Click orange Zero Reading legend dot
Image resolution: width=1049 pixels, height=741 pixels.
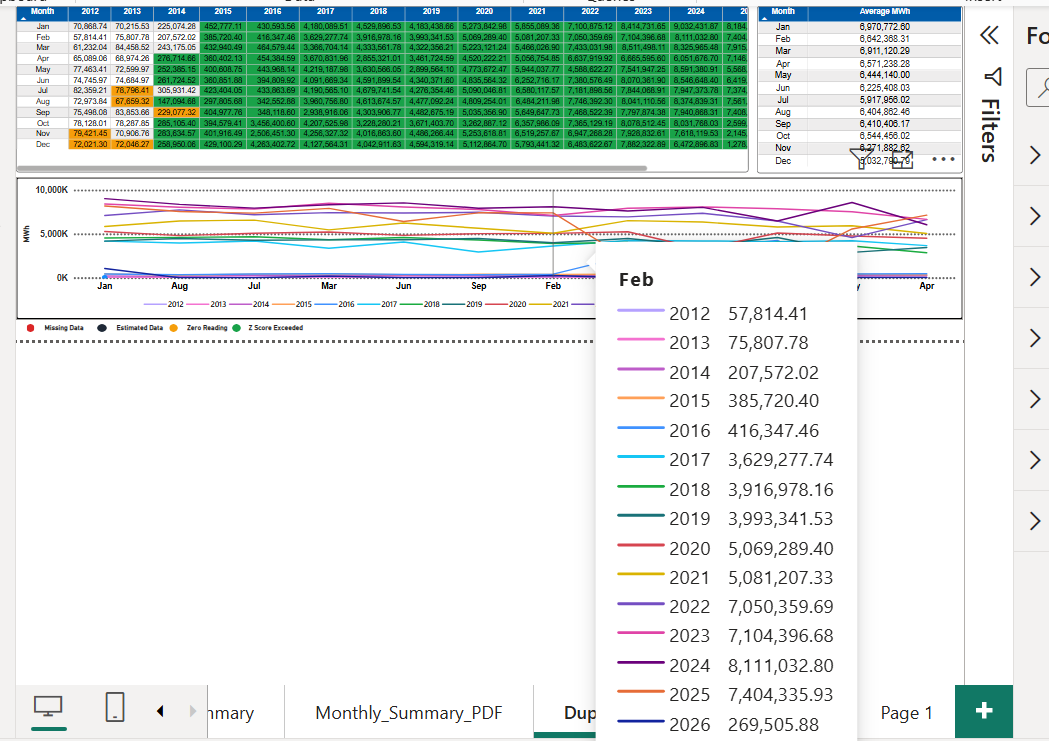pos(174,328)
